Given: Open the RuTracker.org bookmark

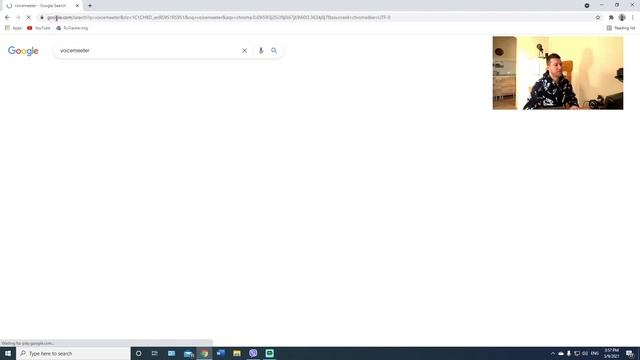Looking at the screenshot, I should point(72,28).
